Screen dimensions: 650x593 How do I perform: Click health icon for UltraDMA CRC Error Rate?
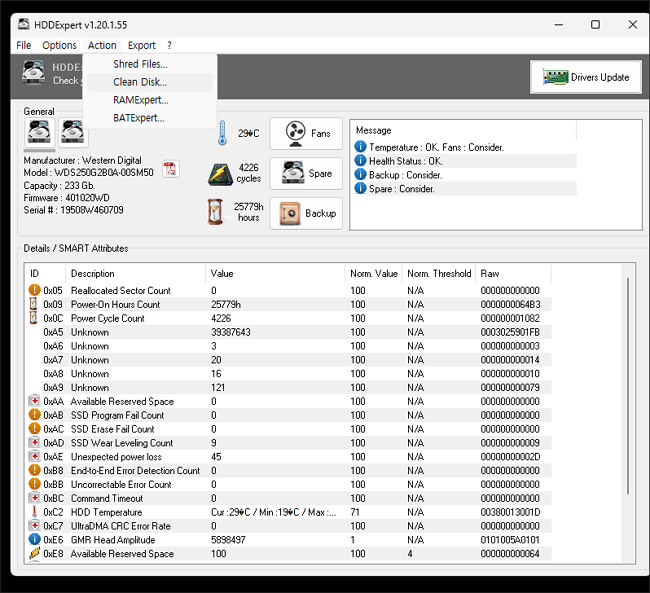click(34, 525)
